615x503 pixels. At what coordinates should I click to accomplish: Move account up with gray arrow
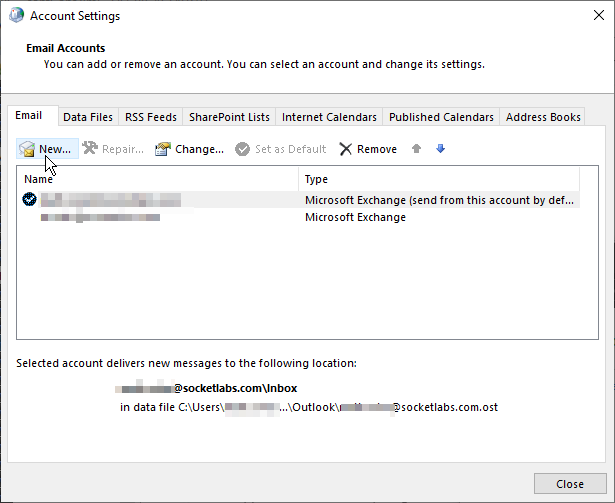tap(417, 148)
